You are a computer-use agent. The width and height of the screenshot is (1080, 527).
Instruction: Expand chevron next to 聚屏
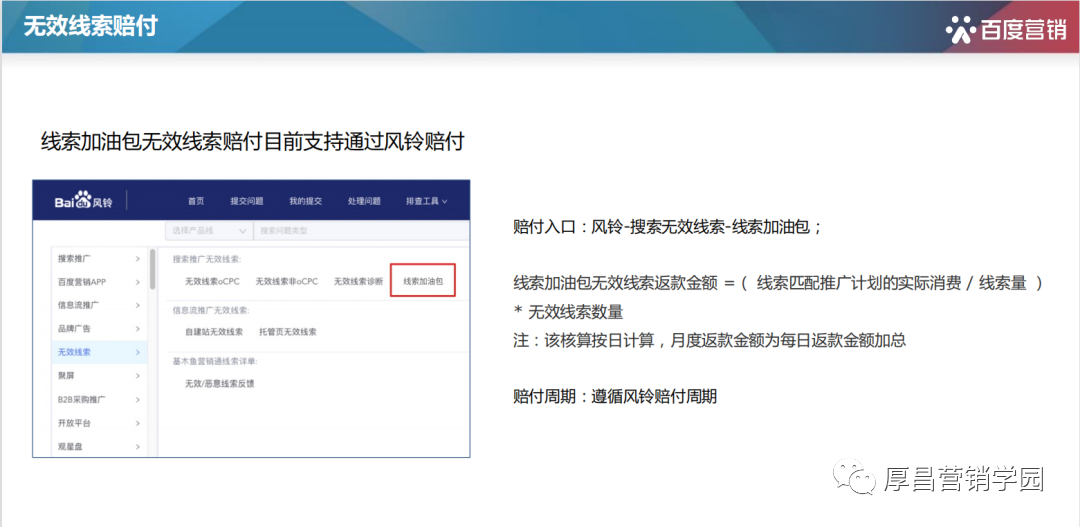click(x=138, y=375)
